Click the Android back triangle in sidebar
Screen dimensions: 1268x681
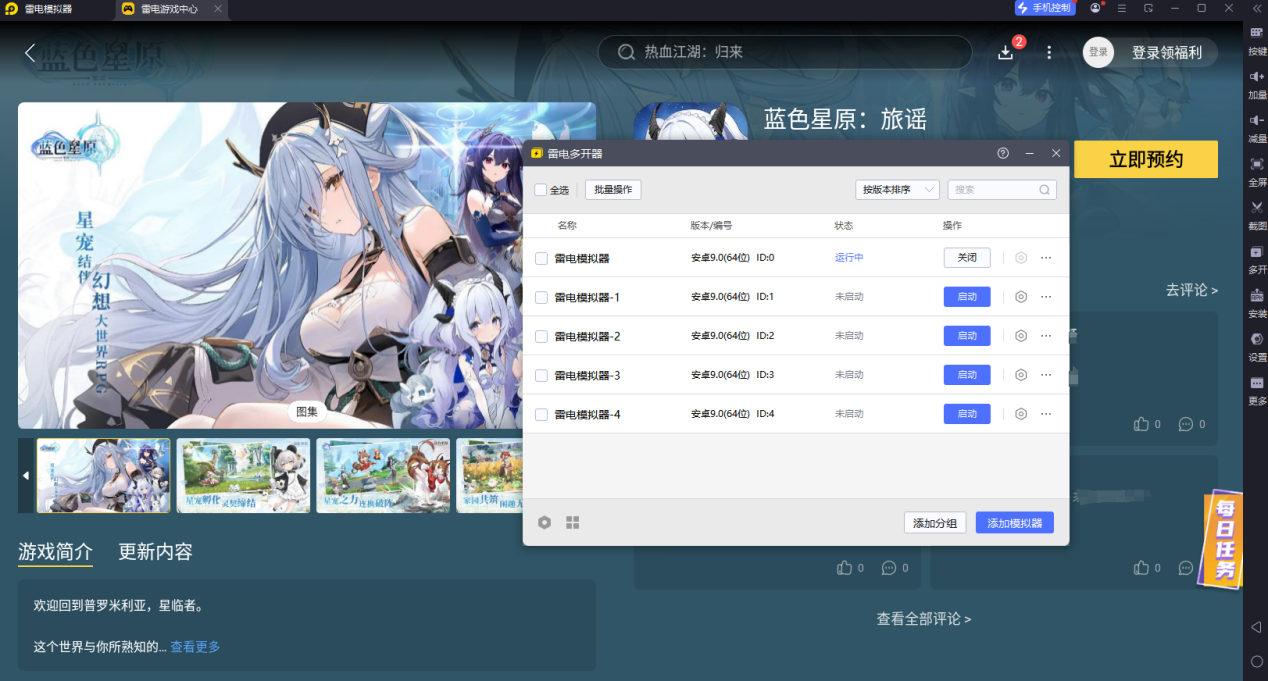(1257, 627)
